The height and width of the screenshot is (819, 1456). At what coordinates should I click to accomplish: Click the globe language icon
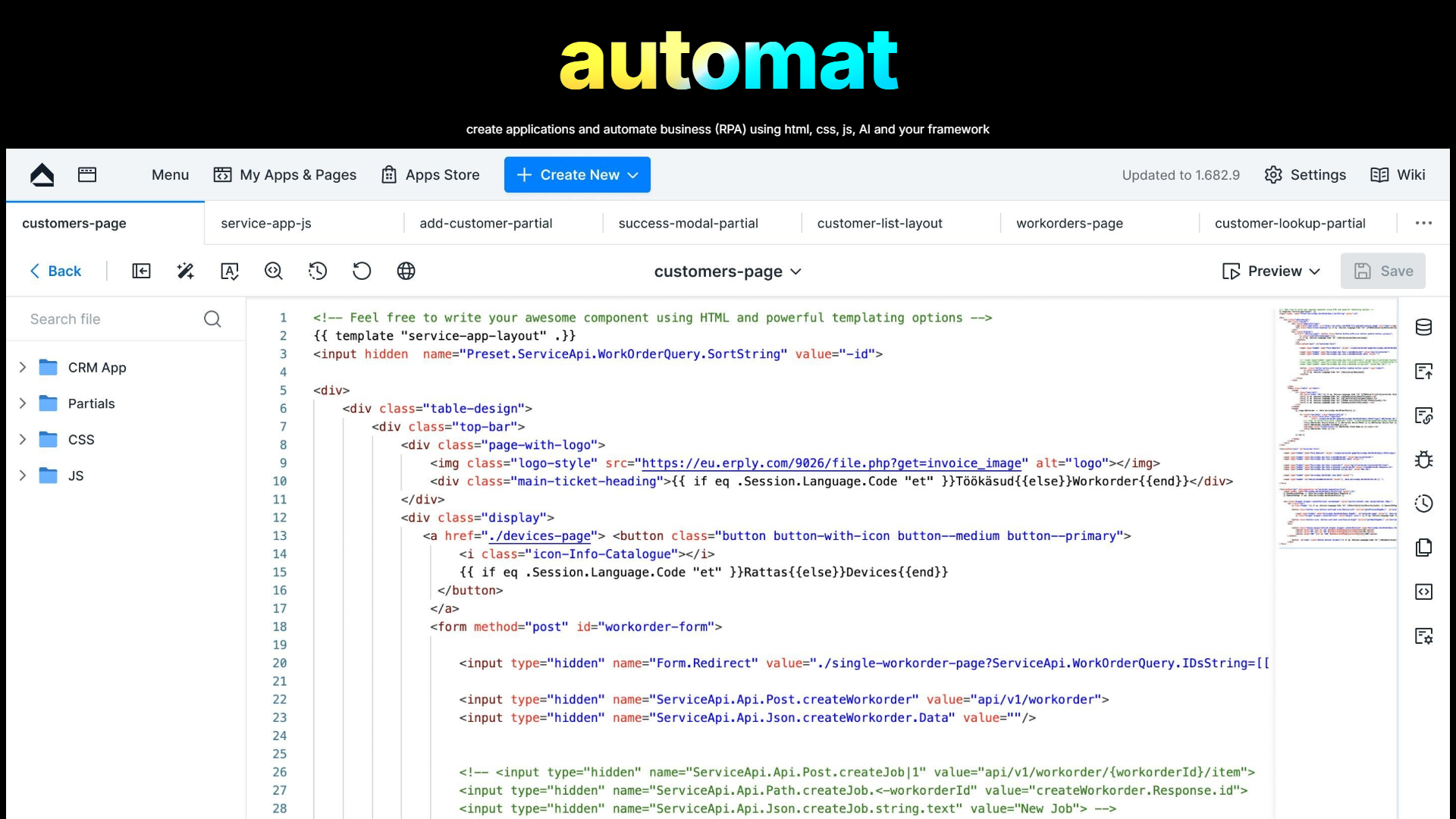click(406, 271)
